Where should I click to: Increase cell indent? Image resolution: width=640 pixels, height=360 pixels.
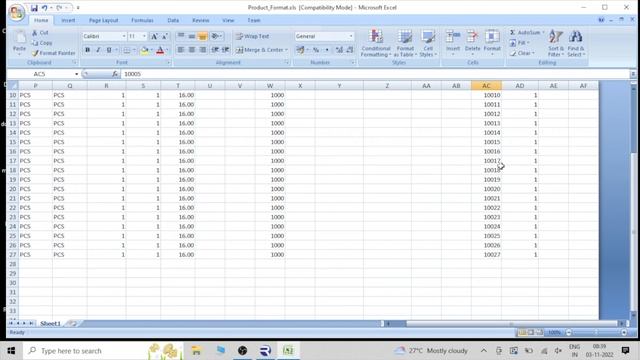(225, 50)
